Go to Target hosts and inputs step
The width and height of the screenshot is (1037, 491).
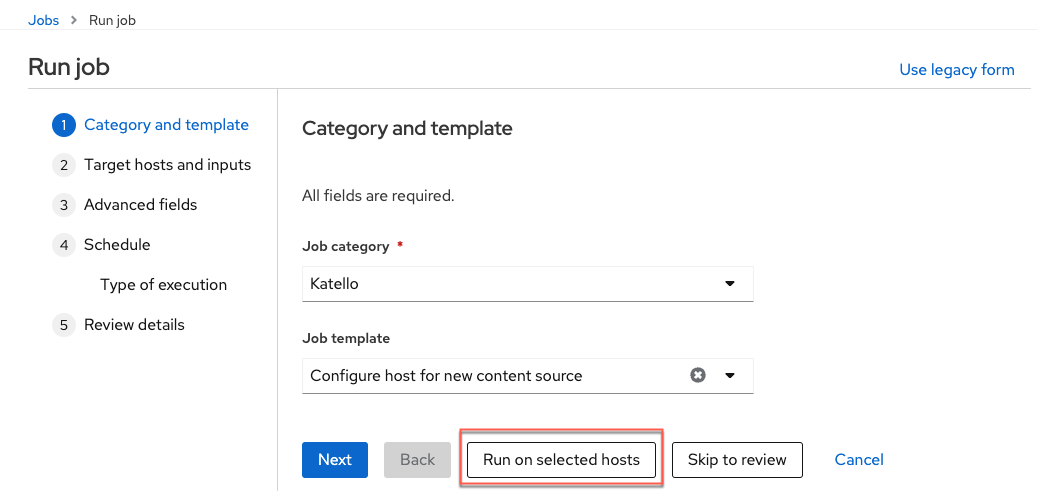coord(167,165)
